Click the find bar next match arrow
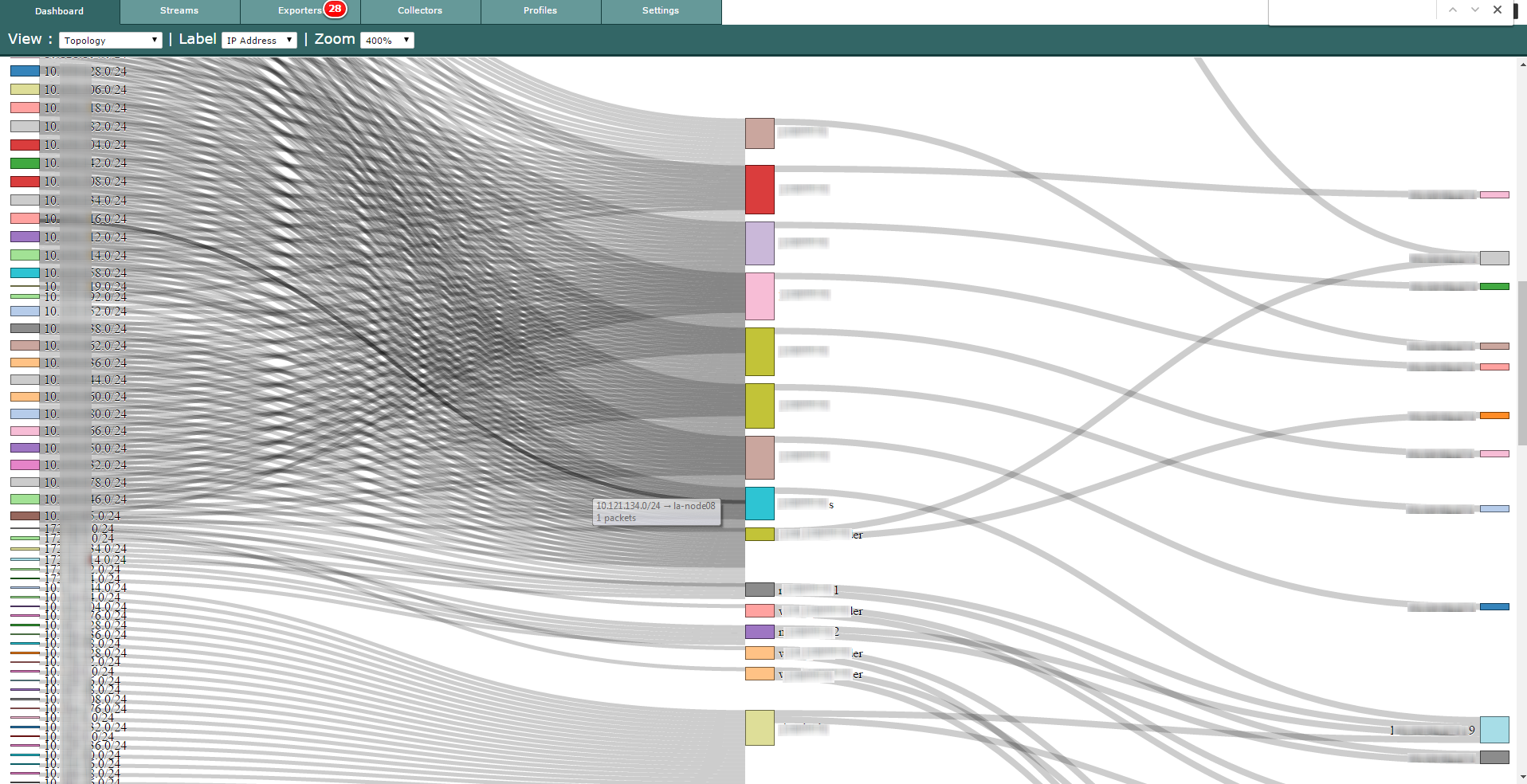 tap(1475, 10)
